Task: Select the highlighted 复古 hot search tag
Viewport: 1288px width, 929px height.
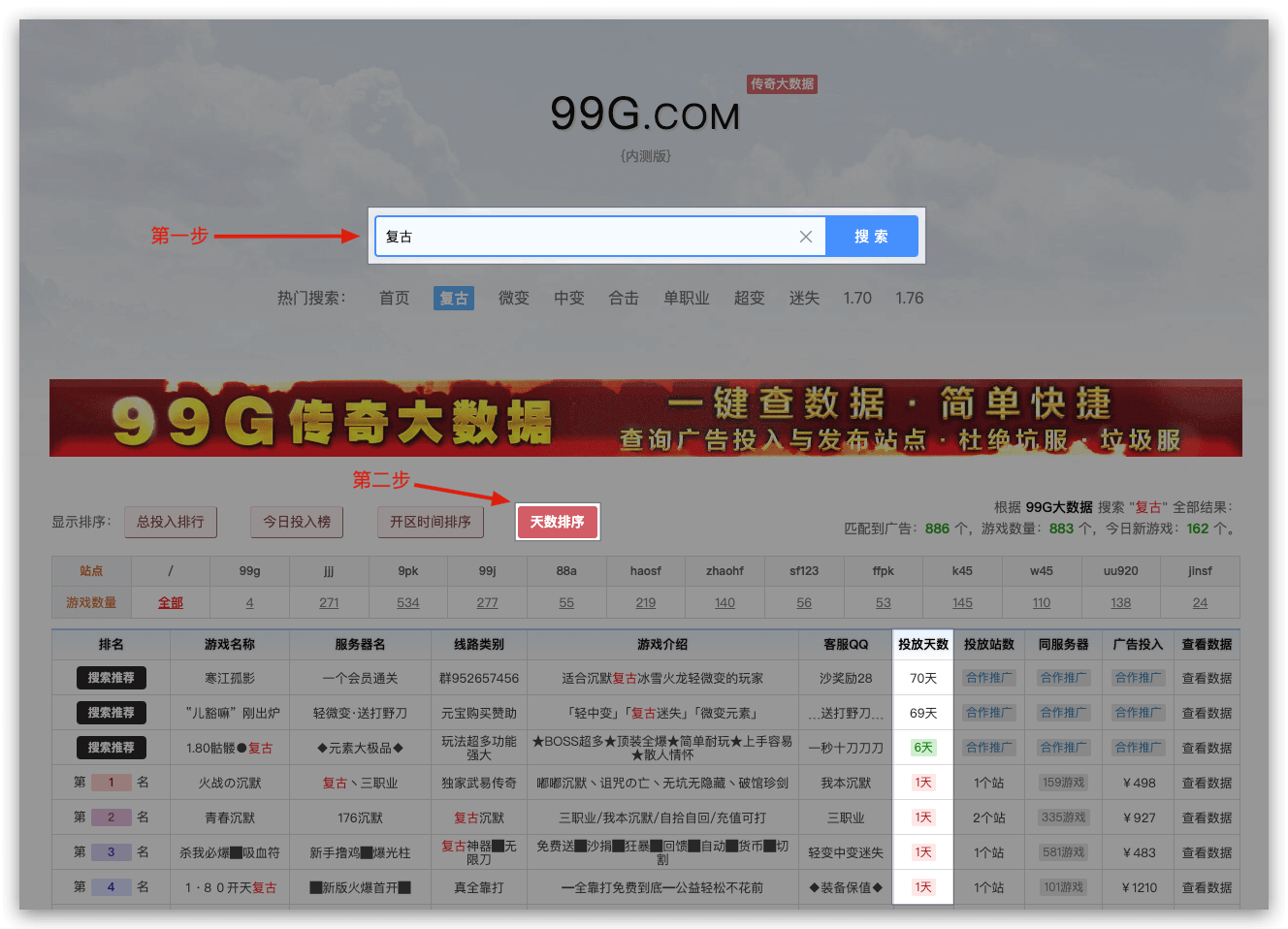Action: pyautogui.click(x=454, y=299)
